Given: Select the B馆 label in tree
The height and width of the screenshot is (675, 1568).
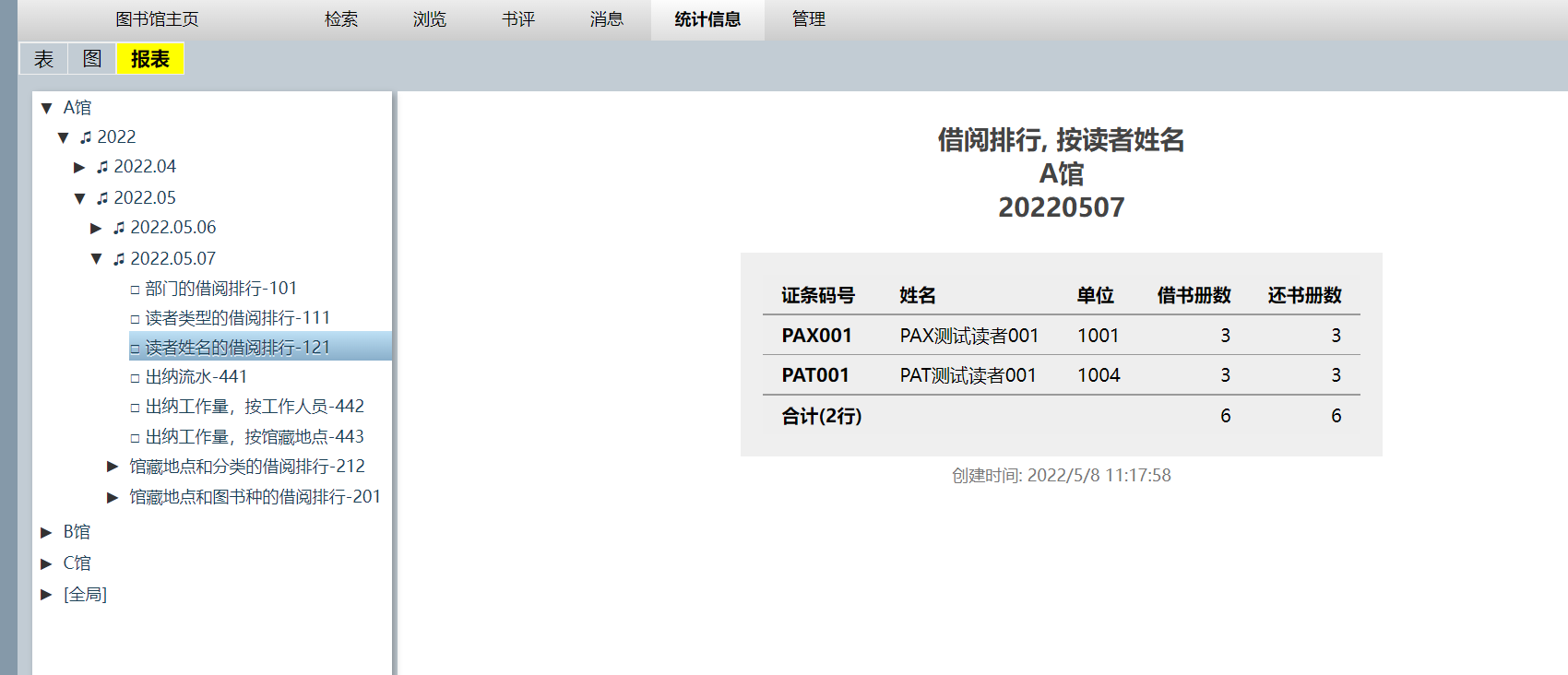Looking at the screenshot, I should point(77,532).
